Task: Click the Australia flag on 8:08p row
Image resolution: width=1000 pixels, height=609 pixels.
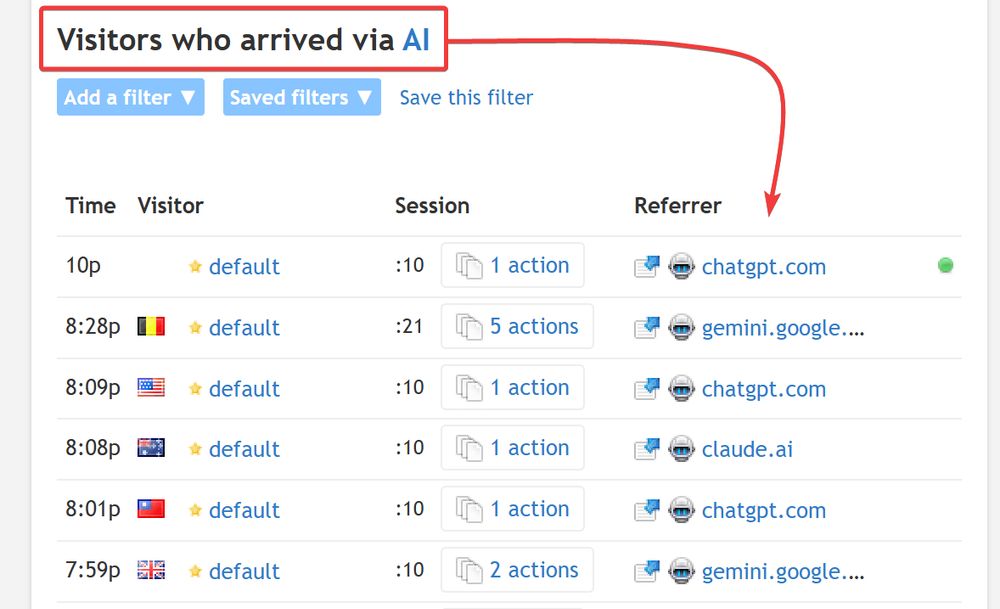Action: click(x=151, y=448)
